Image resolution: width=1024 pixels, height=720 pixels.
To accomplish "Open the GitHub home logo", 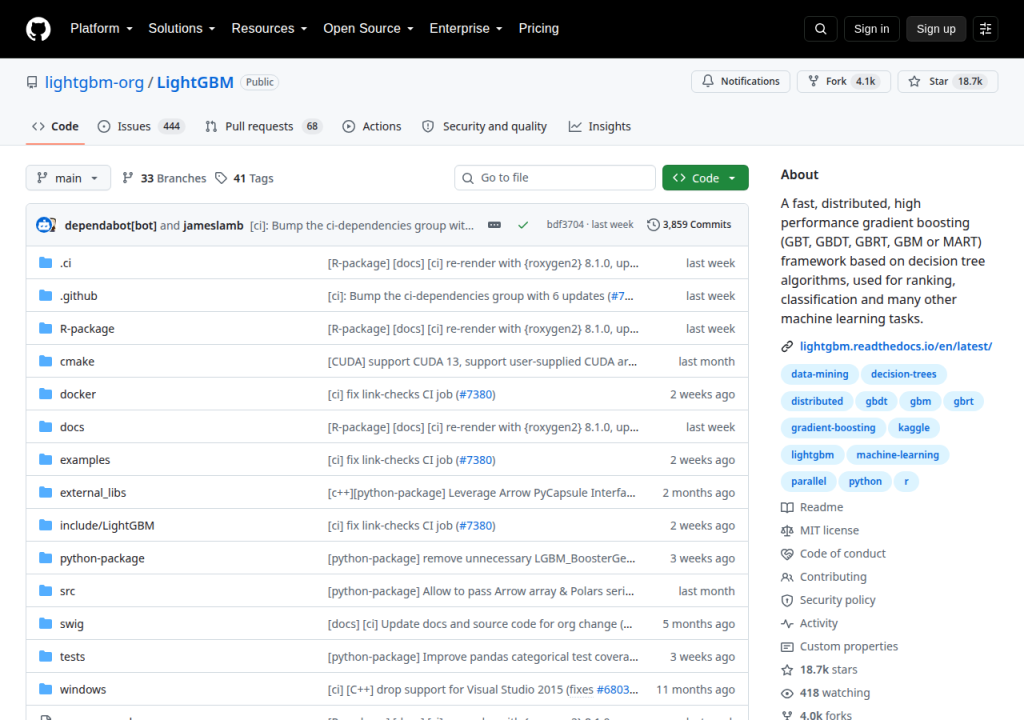I will [x=38, y=29].
